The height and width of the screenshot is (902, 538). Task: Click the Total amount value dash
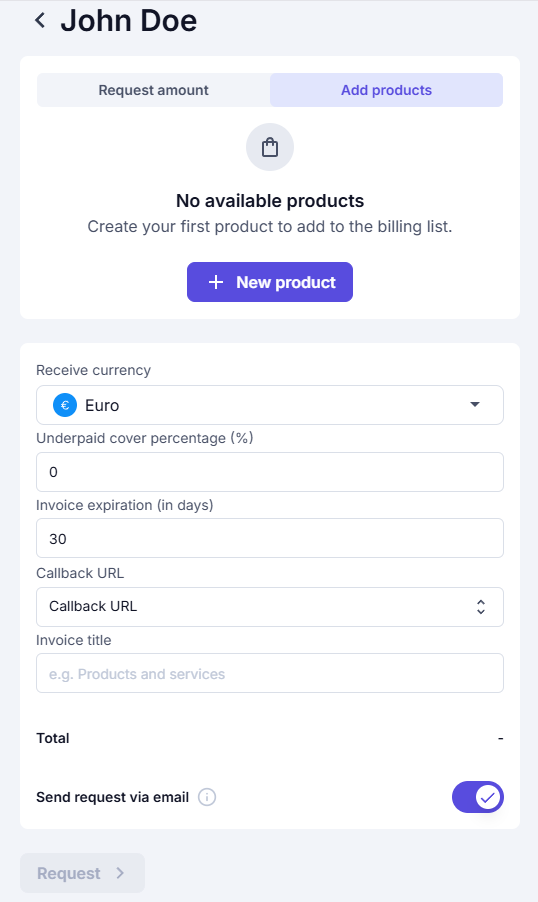[x=501, y=738]
